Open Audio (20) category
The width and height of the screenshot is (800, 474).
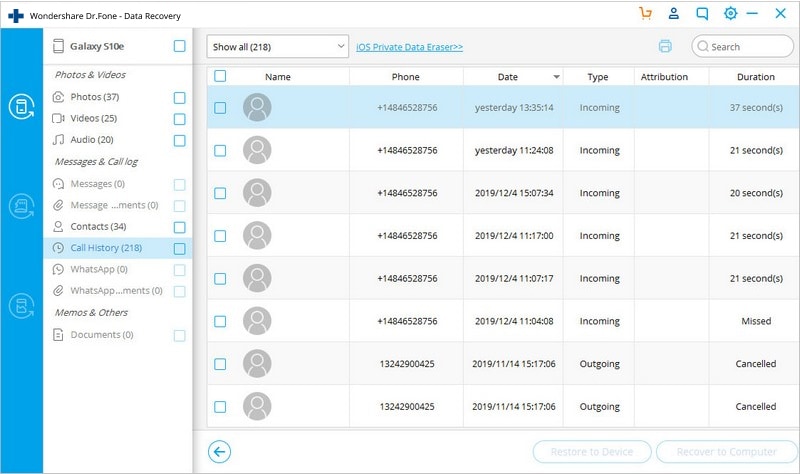point(92,140)
